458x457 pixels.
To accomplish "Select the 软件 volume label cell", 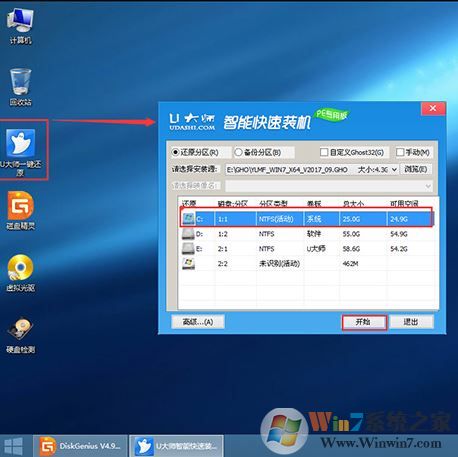I will [314, 234].
